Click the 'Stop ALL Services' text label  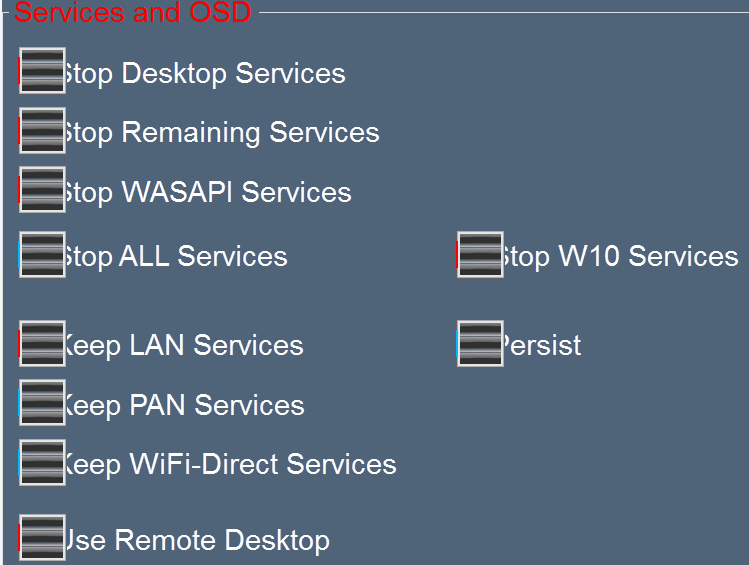pyautogui.click(x=176, y=257)
